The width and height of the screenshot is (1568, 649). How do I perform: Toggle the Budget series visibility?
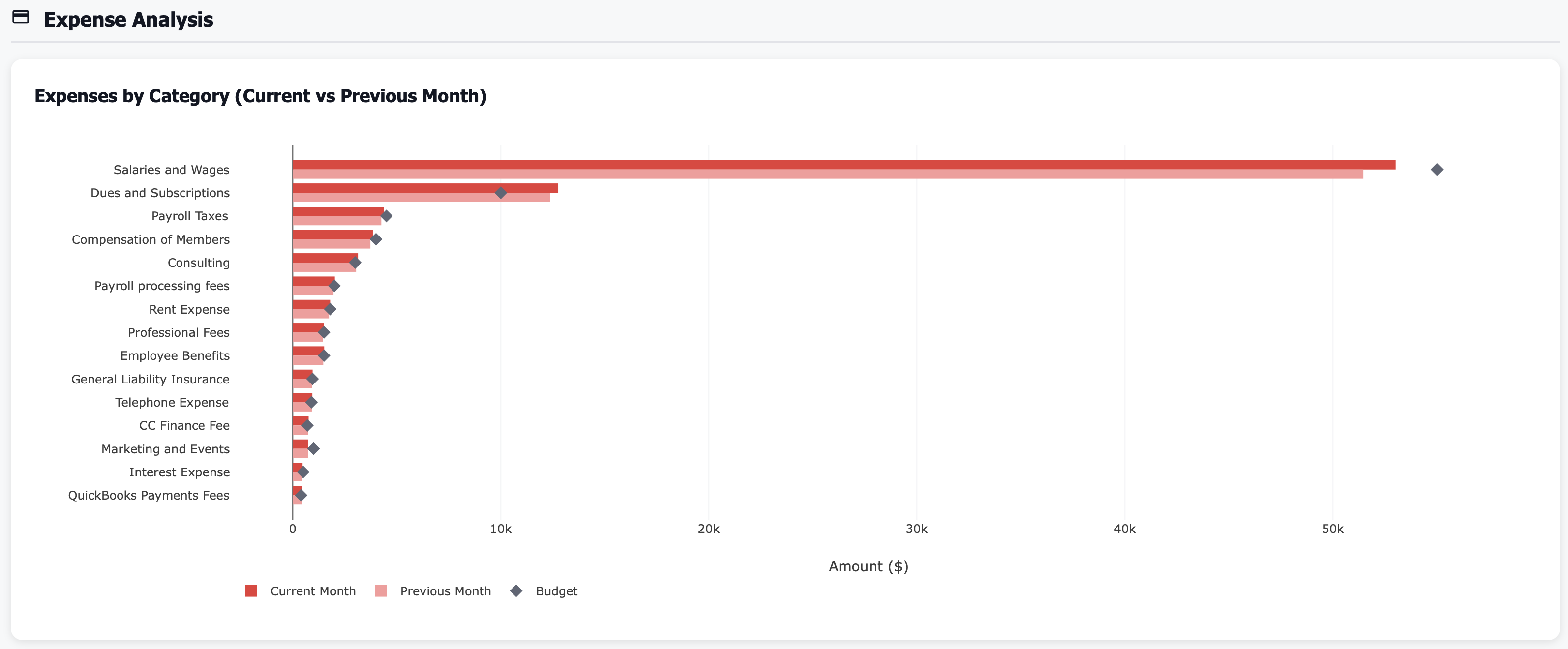tap(555, 590)
